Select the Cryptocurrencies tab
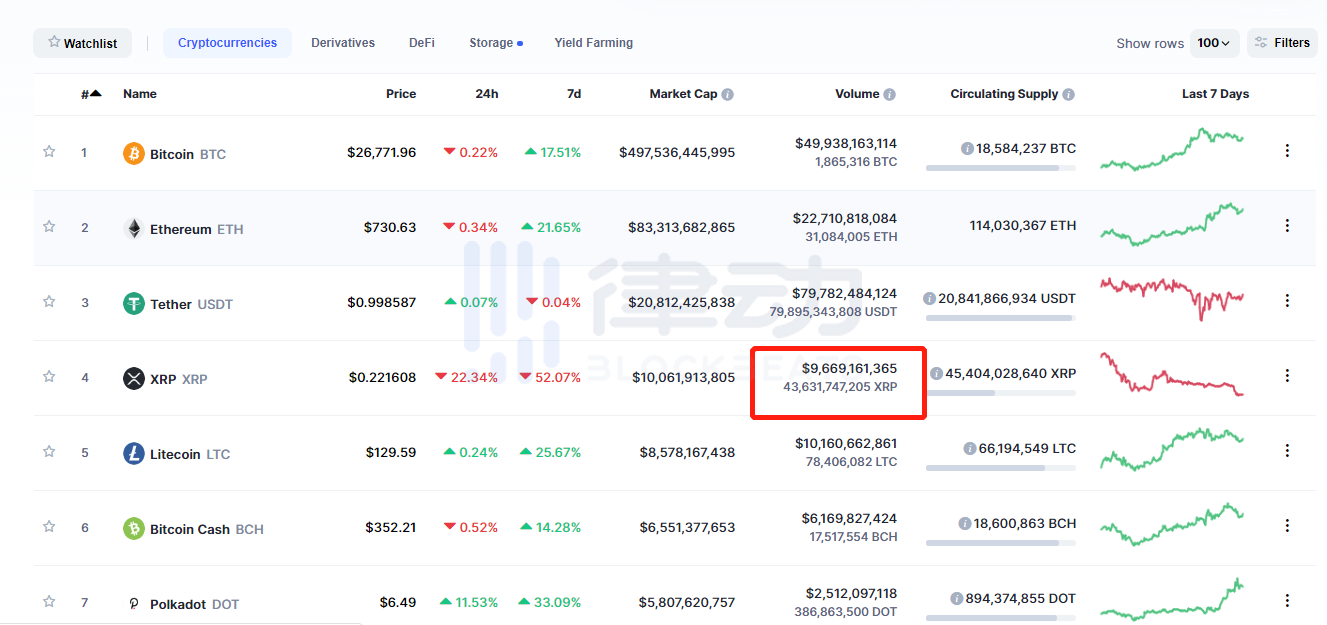The width and height of the screenshot is (1327, 625). pos(227,43)
